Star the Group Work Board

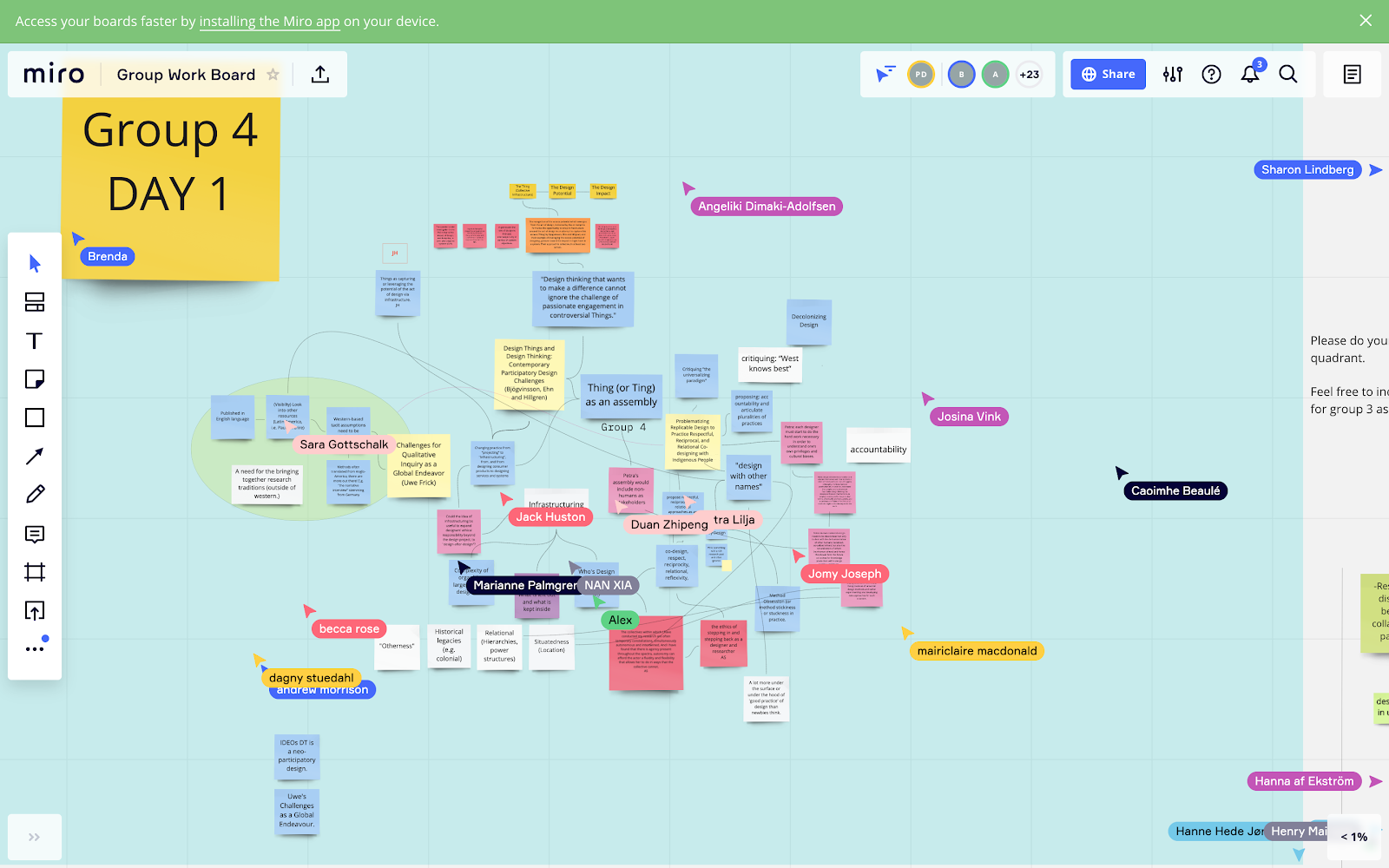pyautogui.click(x=273, y=75)
